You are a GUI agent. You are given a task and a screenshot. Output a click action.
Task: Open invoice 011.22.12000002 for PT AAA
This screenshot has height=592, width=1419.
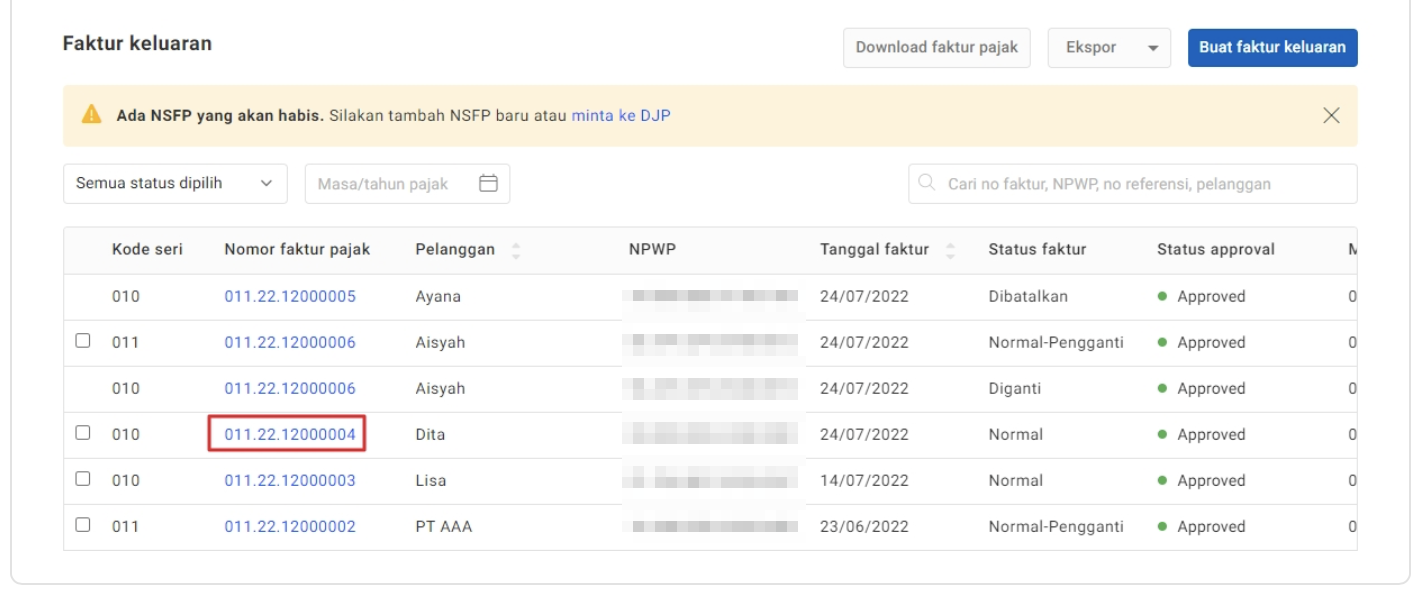(289, 527)
